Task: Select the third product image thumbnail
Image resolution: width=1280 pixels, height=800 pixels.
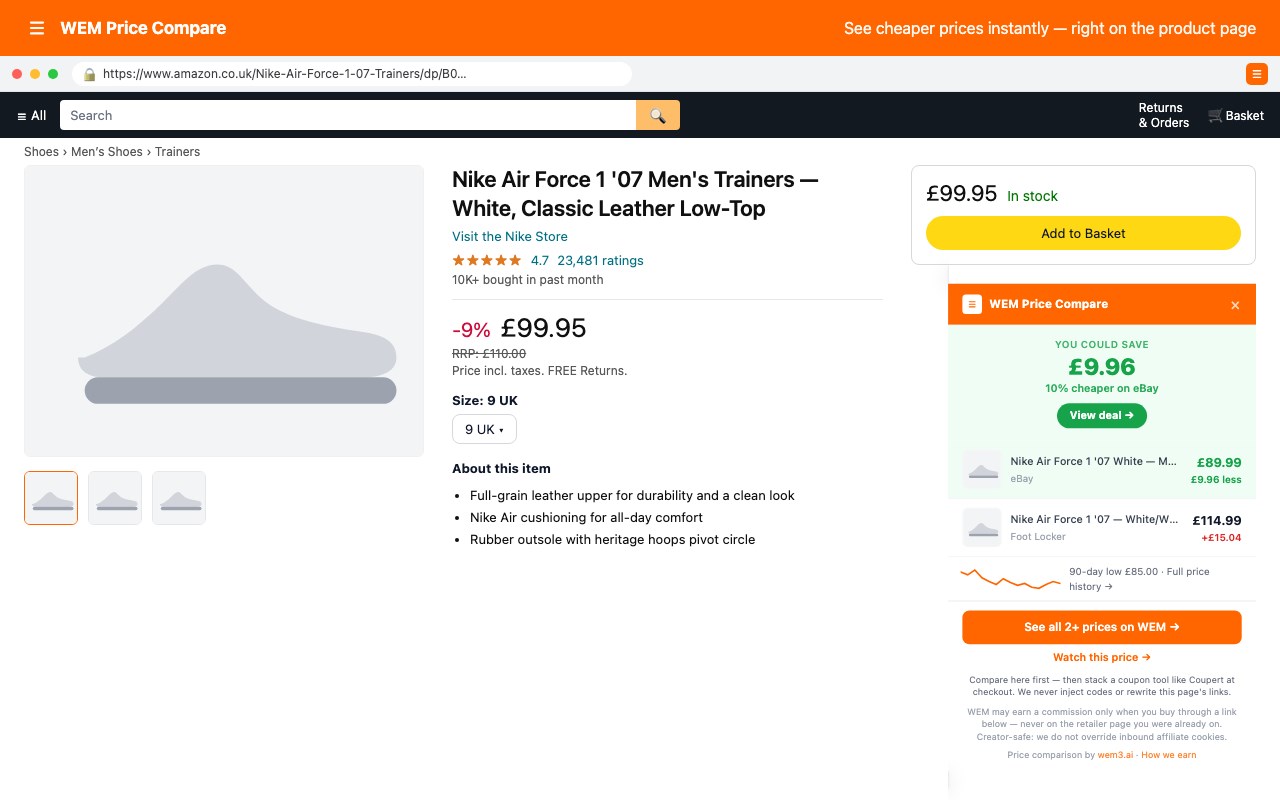Action: pyautogui.click(x=179, y=498)
